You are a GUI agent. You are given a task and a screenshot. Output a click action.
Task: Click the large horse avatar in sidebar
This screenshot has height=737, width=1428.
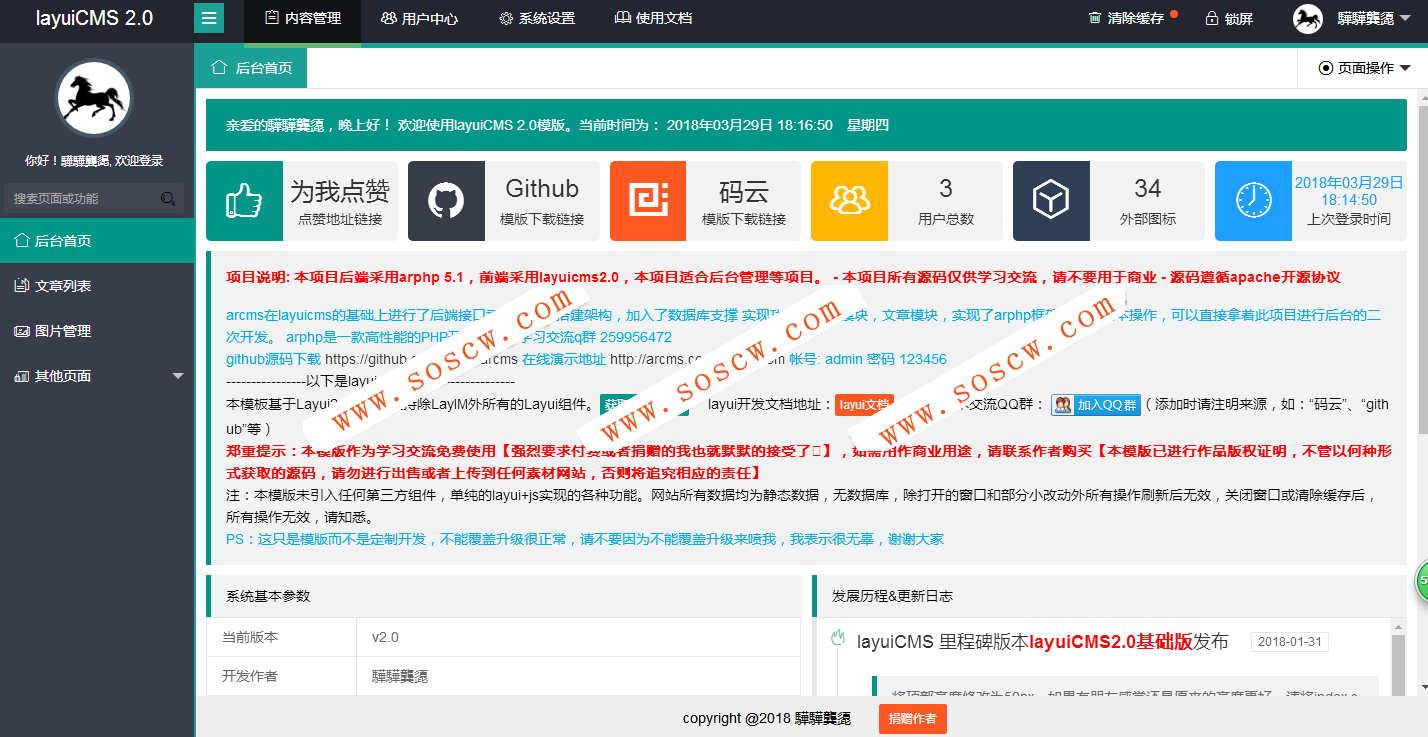(x=94, y=98)
